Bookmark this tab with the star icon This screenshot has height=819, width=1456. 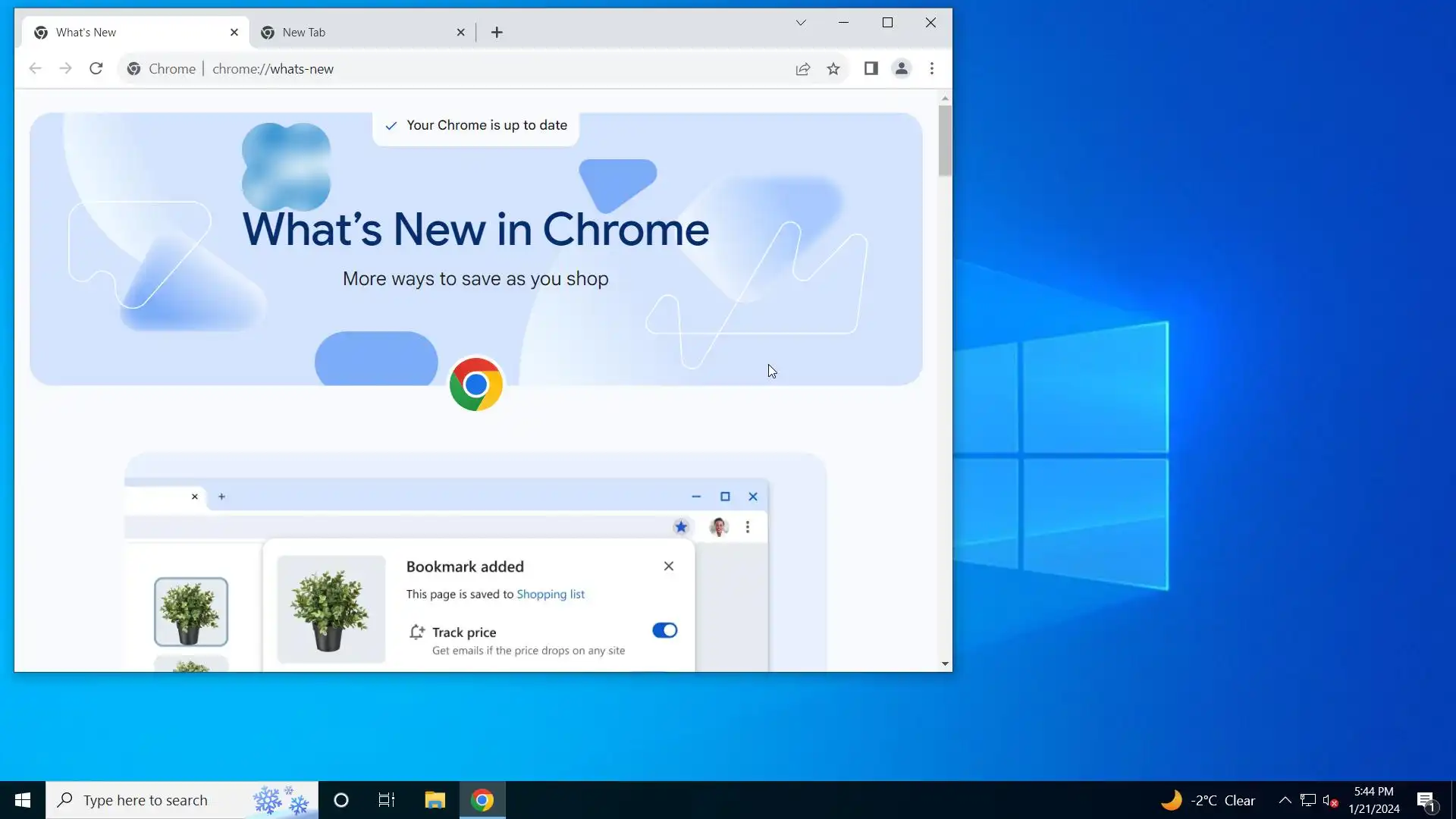point(833,69)
